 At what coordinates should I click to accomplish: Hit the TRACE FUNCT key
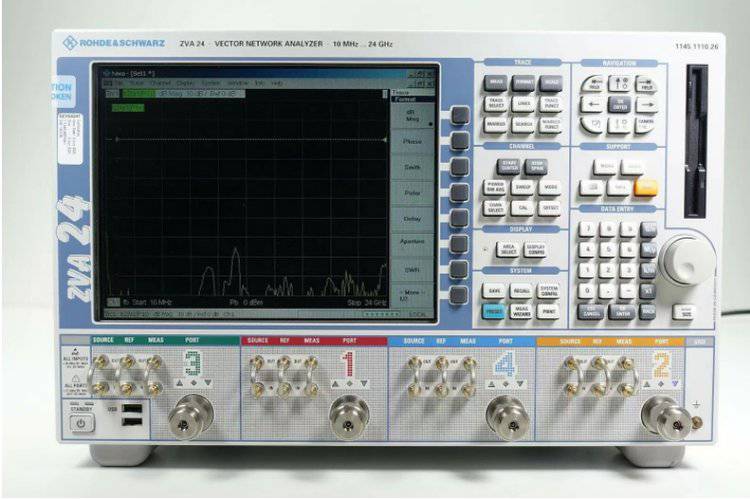551,103
